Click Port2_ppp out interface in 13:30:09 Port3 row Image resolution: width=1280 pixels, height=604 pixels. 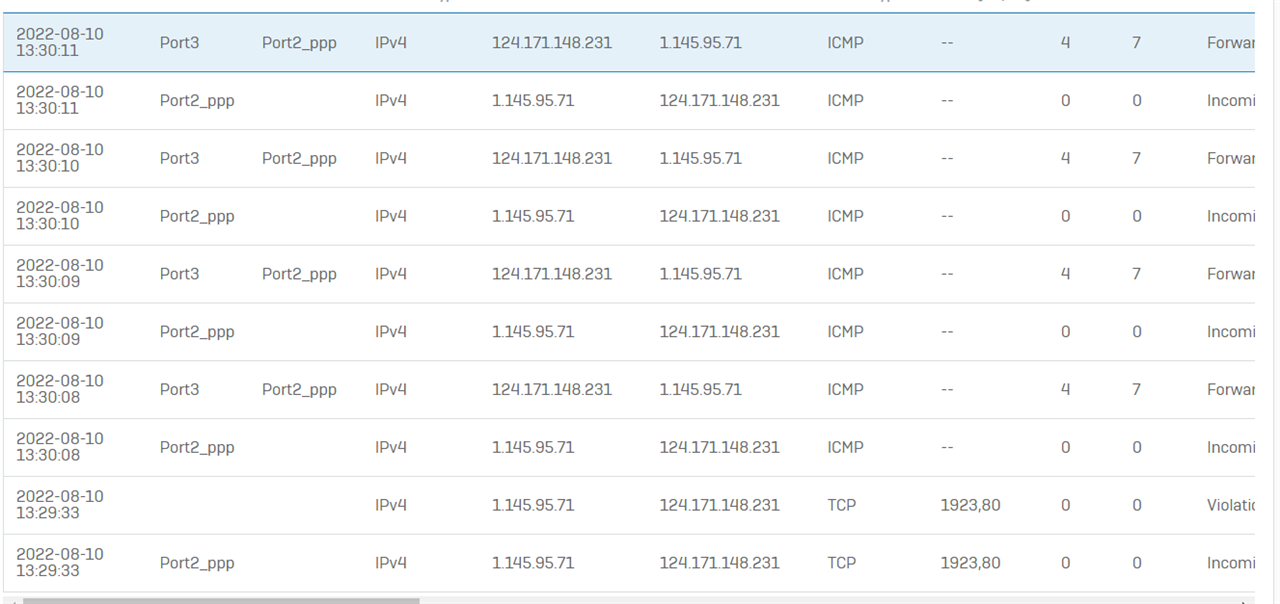(299, 274)
